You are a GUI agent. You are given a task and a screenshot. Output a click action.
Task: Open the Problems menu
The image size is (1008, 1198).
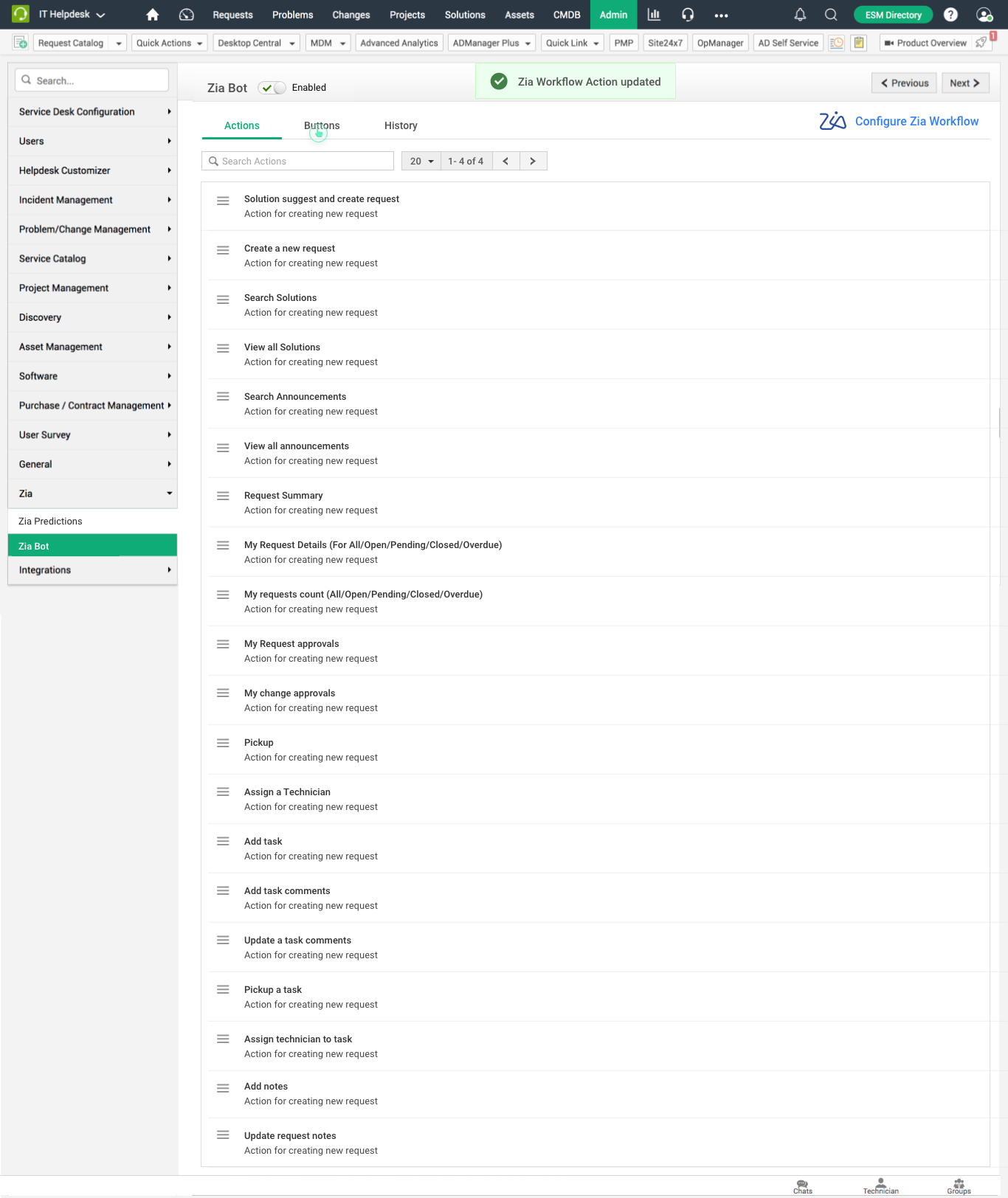[292, 15]
